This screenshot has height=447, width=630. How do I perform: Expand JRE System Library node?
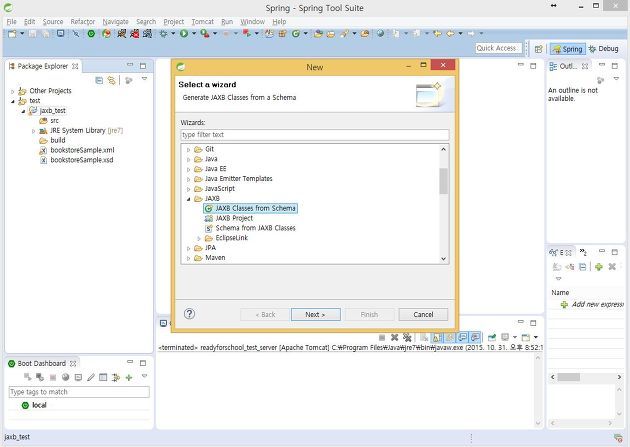33,131
